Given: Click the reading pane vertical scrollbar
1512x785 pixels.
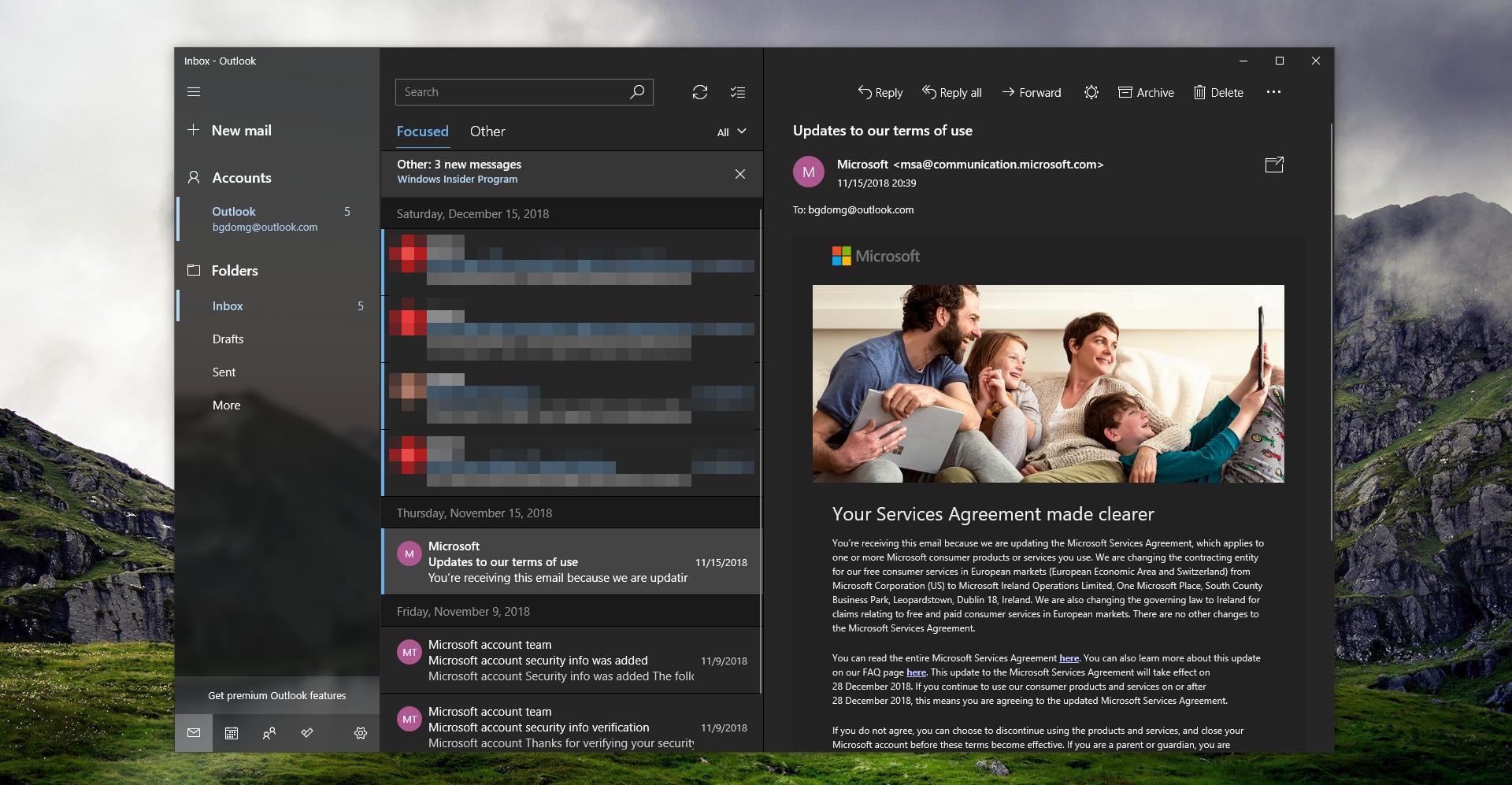Looking at the screenshot, I should (x=1331, y=331).
